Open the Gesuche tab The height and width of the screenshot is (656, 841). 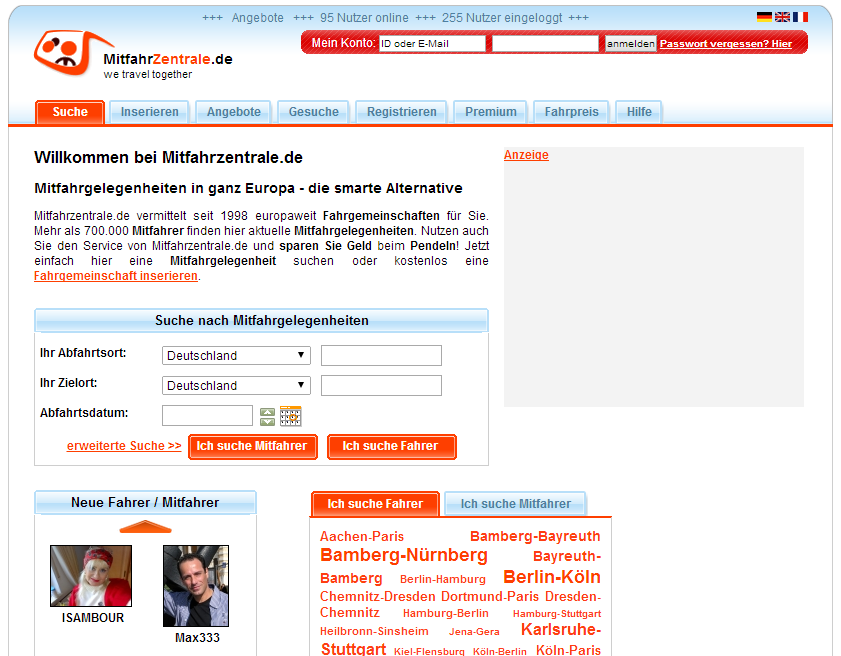tap(313, 112)
